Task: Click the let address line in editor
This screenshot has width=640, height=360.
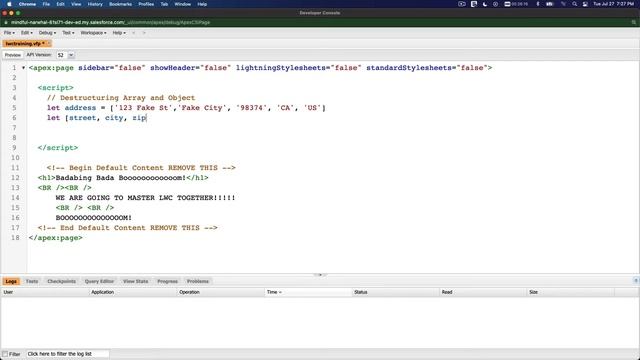Action: pyautogui.click(x=186, y=108)
